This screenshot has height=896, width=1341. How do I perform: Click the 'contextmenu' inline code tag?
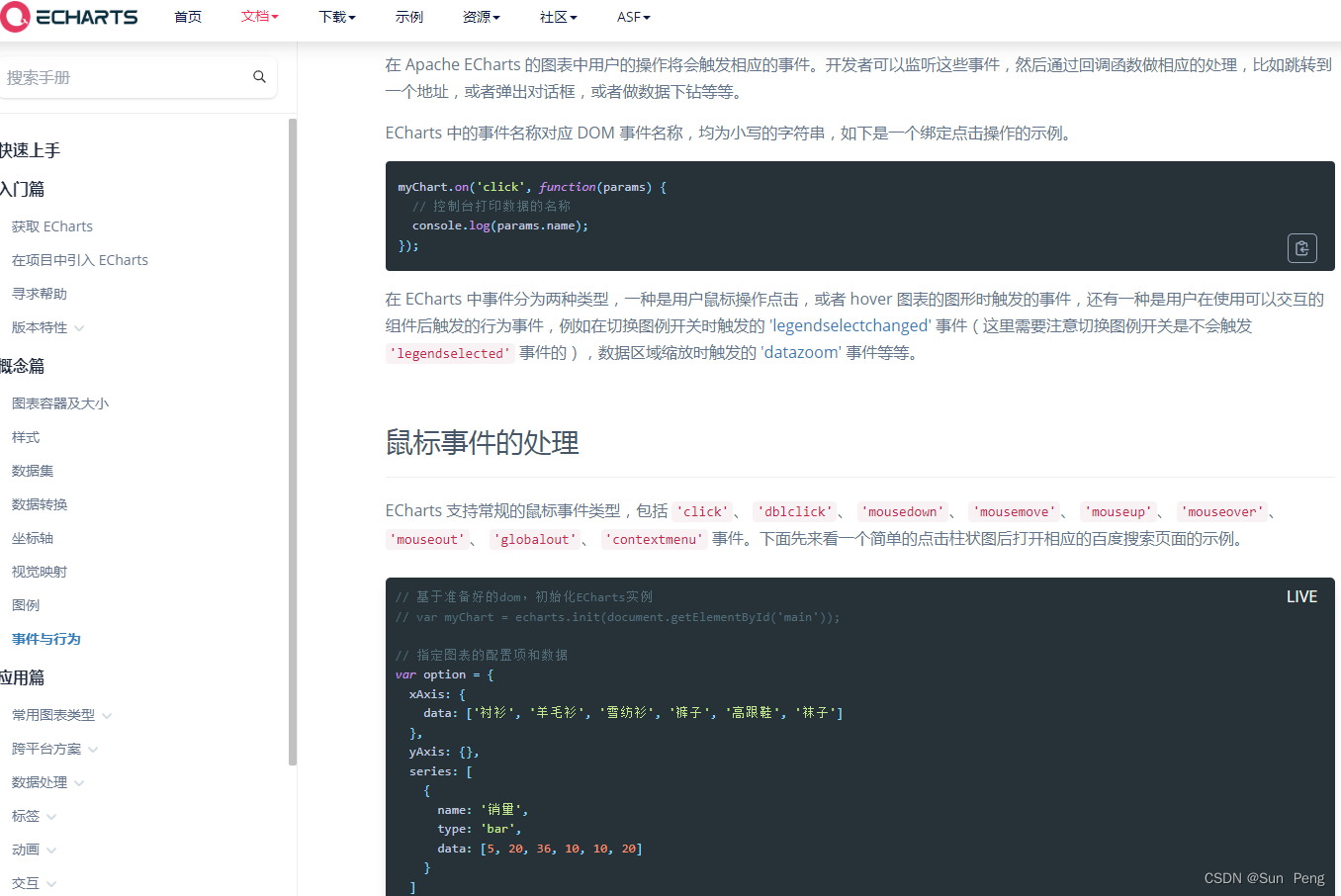pyautogui.click(x=655, y=539)
